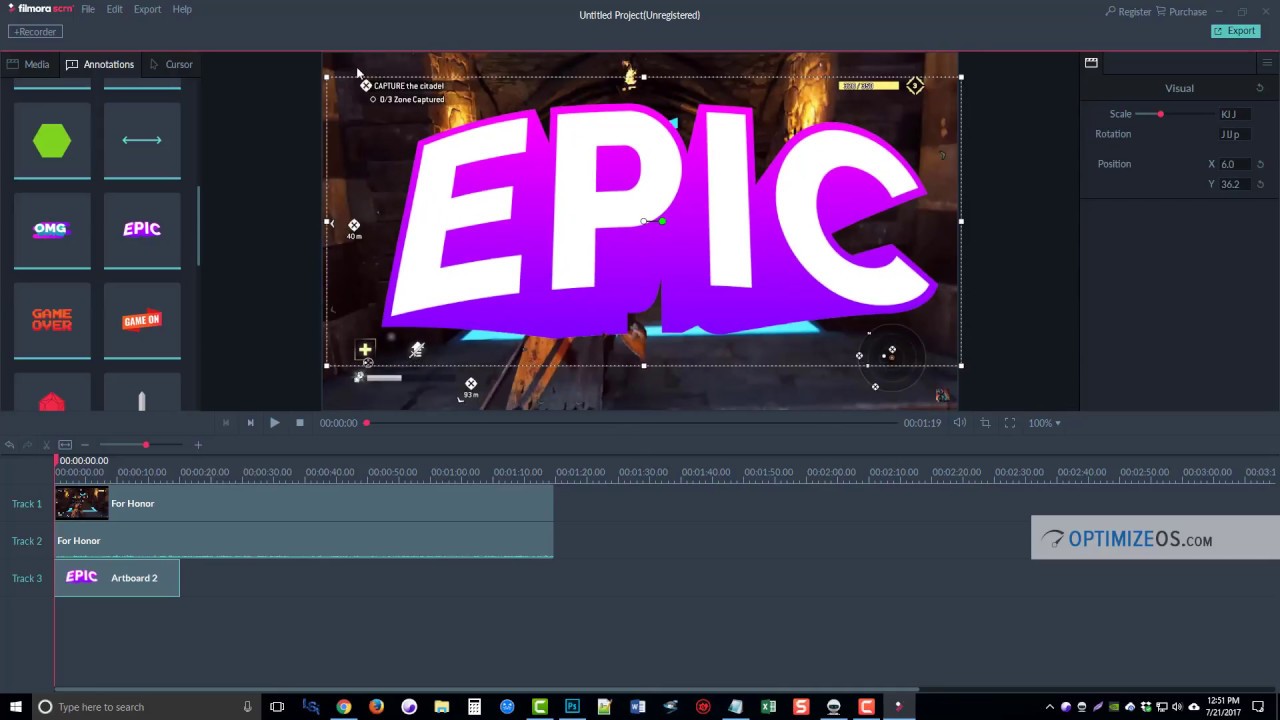This screenshot has width=1280, height=720.
Task: Switch to the Annotations tab
Action: (x=100, y=64)
